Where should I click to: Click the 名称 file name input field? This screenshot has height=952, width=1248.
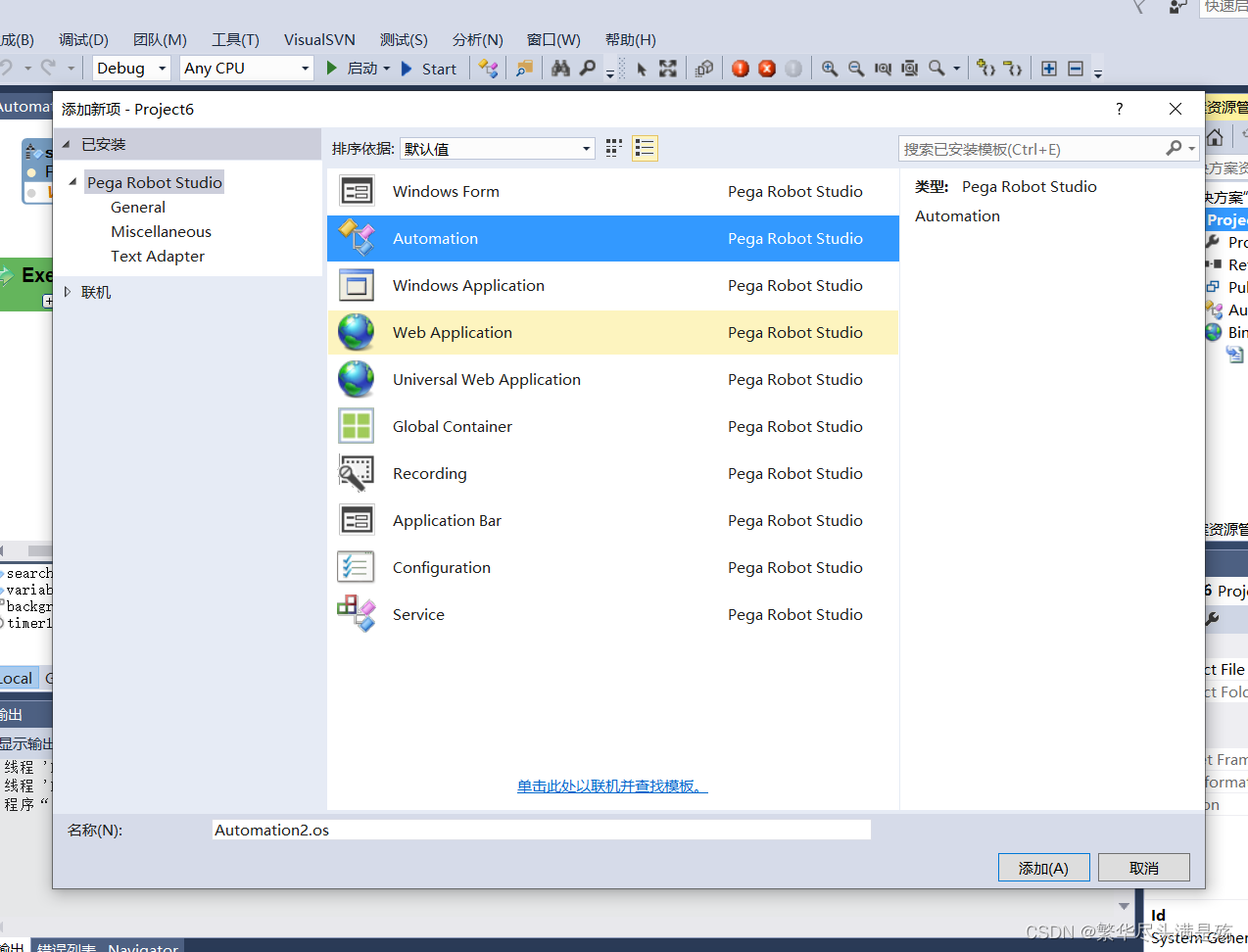[x=541, y=830]
